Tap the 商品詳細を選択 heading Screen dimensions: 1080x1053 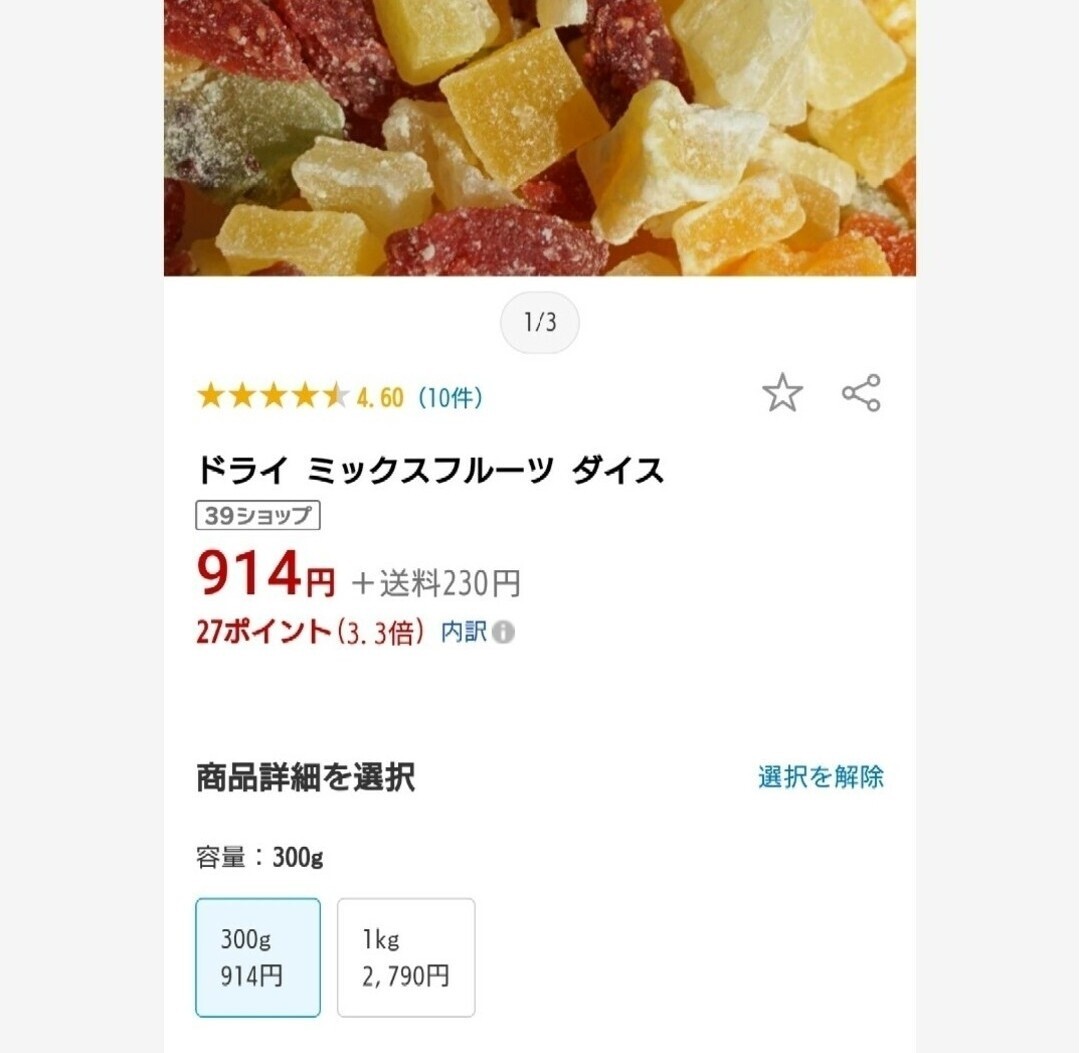pos(306,777)
